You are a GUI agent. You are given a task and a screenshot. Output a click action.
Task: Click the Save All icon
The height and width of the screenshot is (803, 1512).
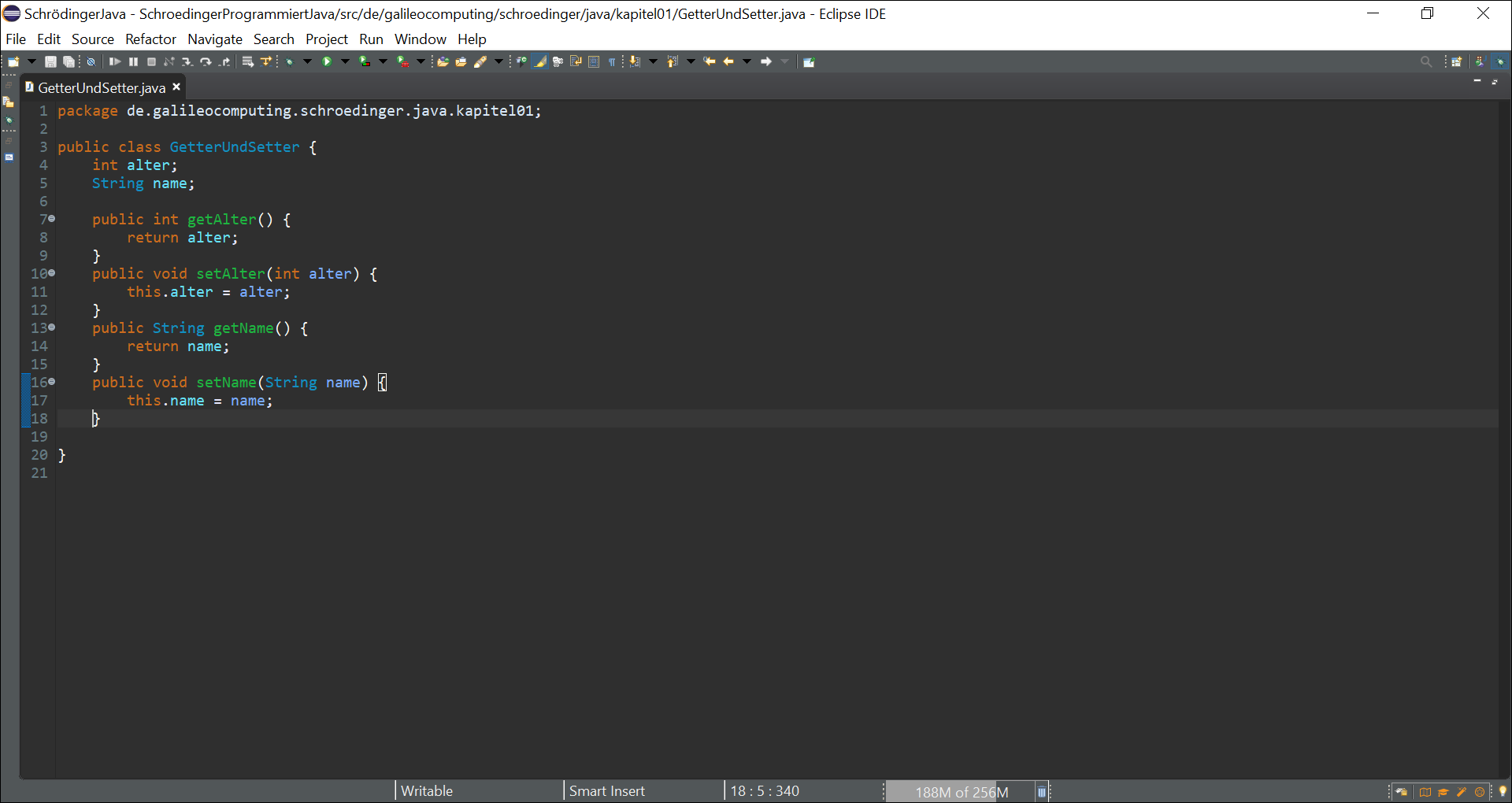point(69,61)
